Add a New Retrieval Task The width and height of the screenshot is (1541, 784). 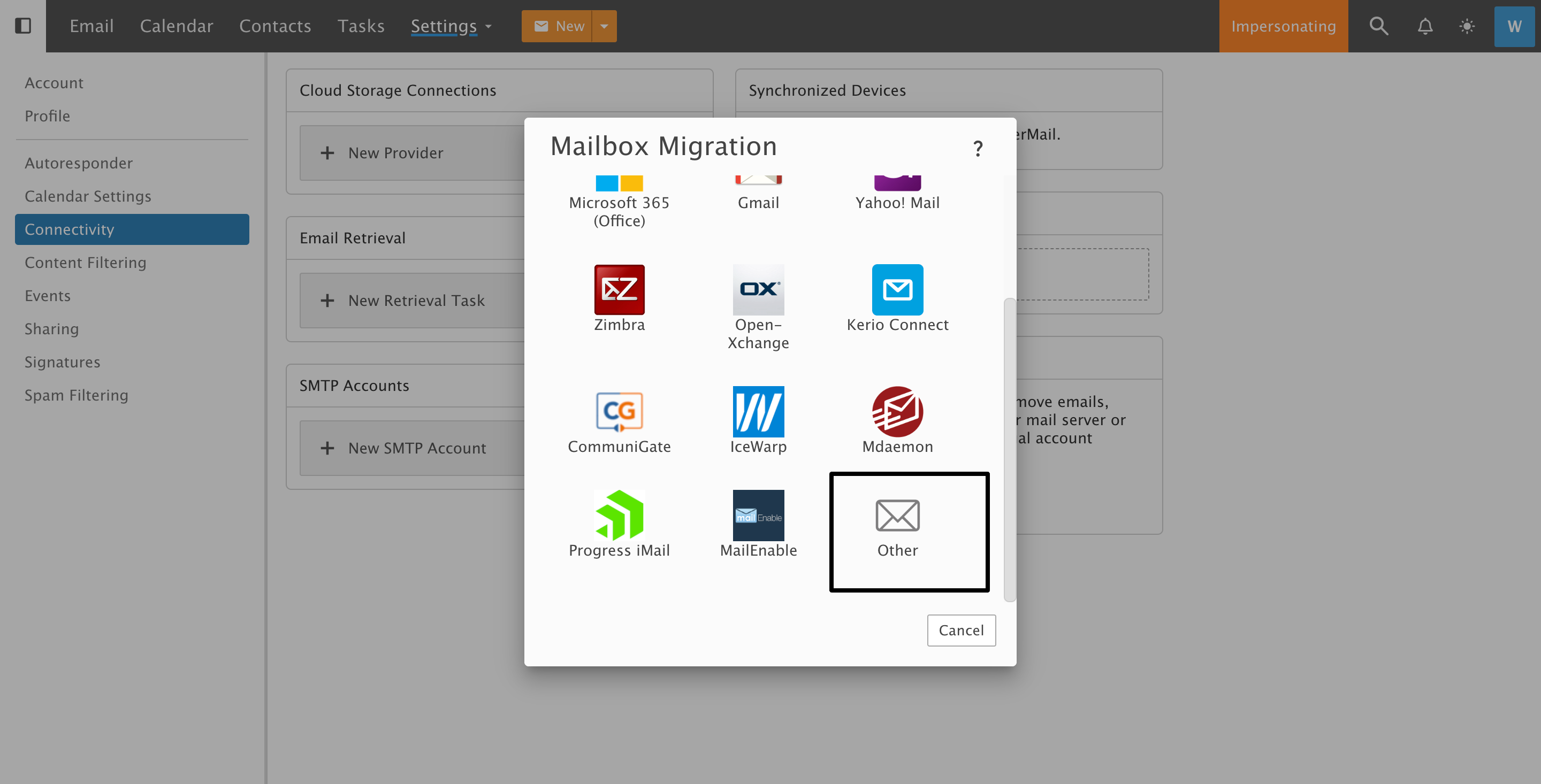pos(412,300)
